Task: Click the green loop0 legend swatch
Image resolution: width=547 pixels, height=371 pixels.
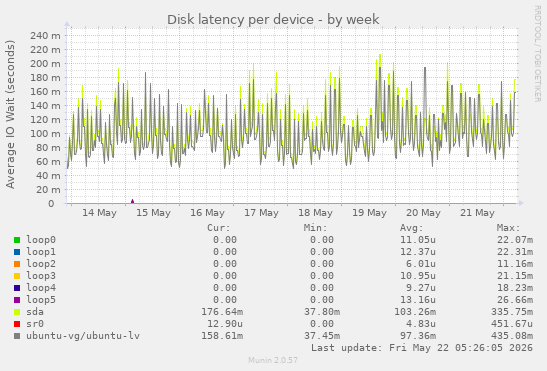Action: [17, 240]
